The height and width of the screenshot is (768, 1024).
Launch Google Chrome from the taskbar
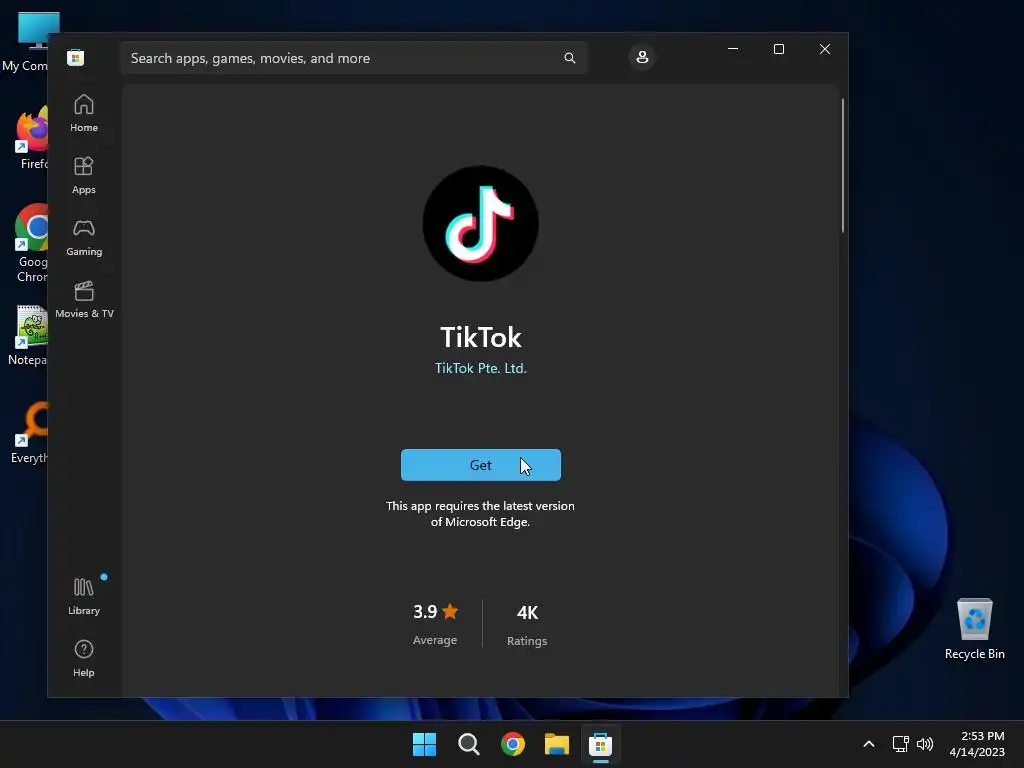513,744
